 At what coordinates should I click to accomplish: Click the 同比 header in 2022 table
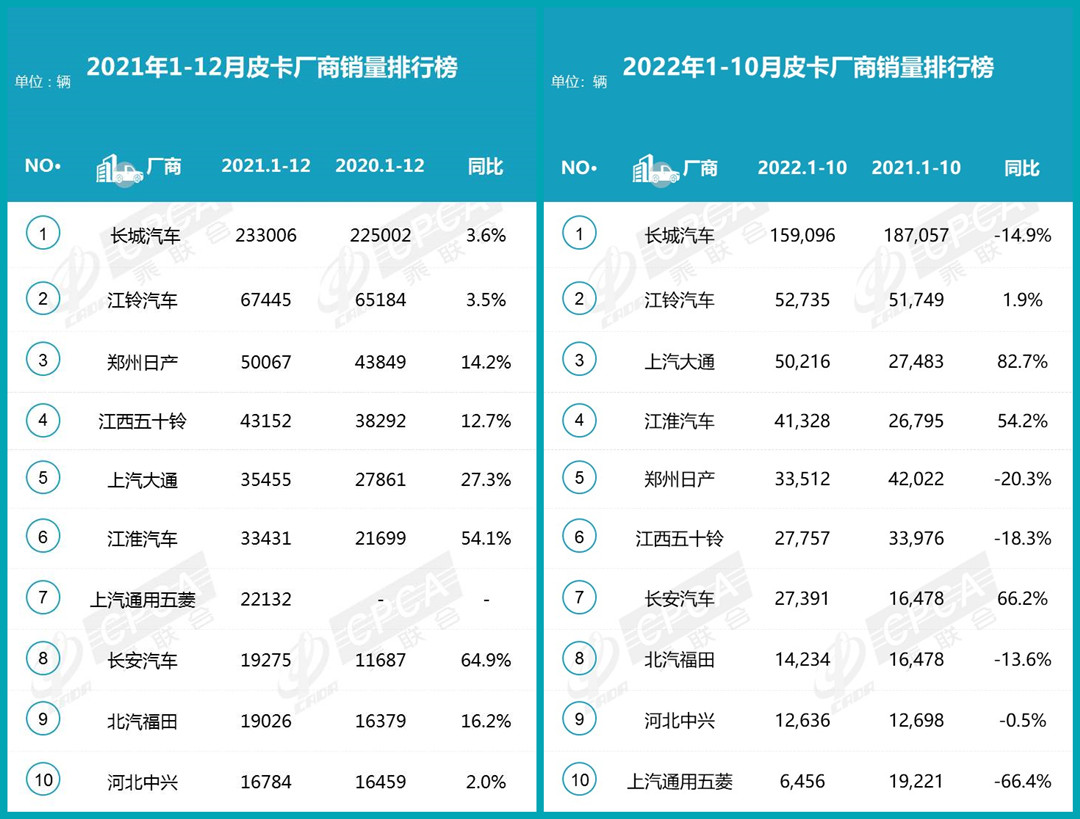click(x=1021, y=168)
